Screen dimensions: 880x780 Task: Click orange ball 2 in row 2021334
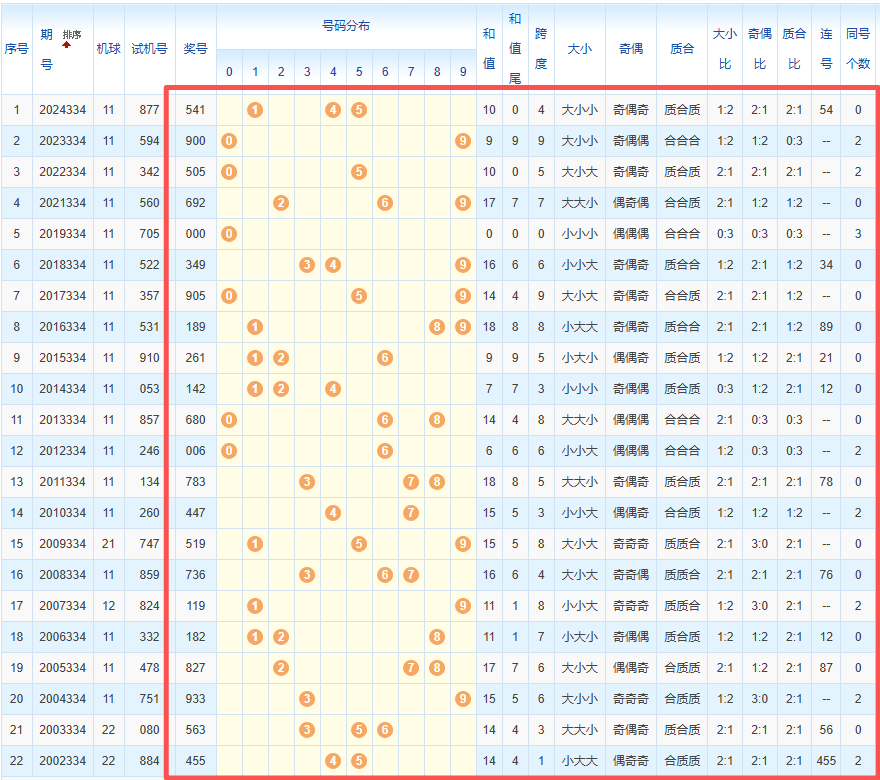[x=281, y=203]
